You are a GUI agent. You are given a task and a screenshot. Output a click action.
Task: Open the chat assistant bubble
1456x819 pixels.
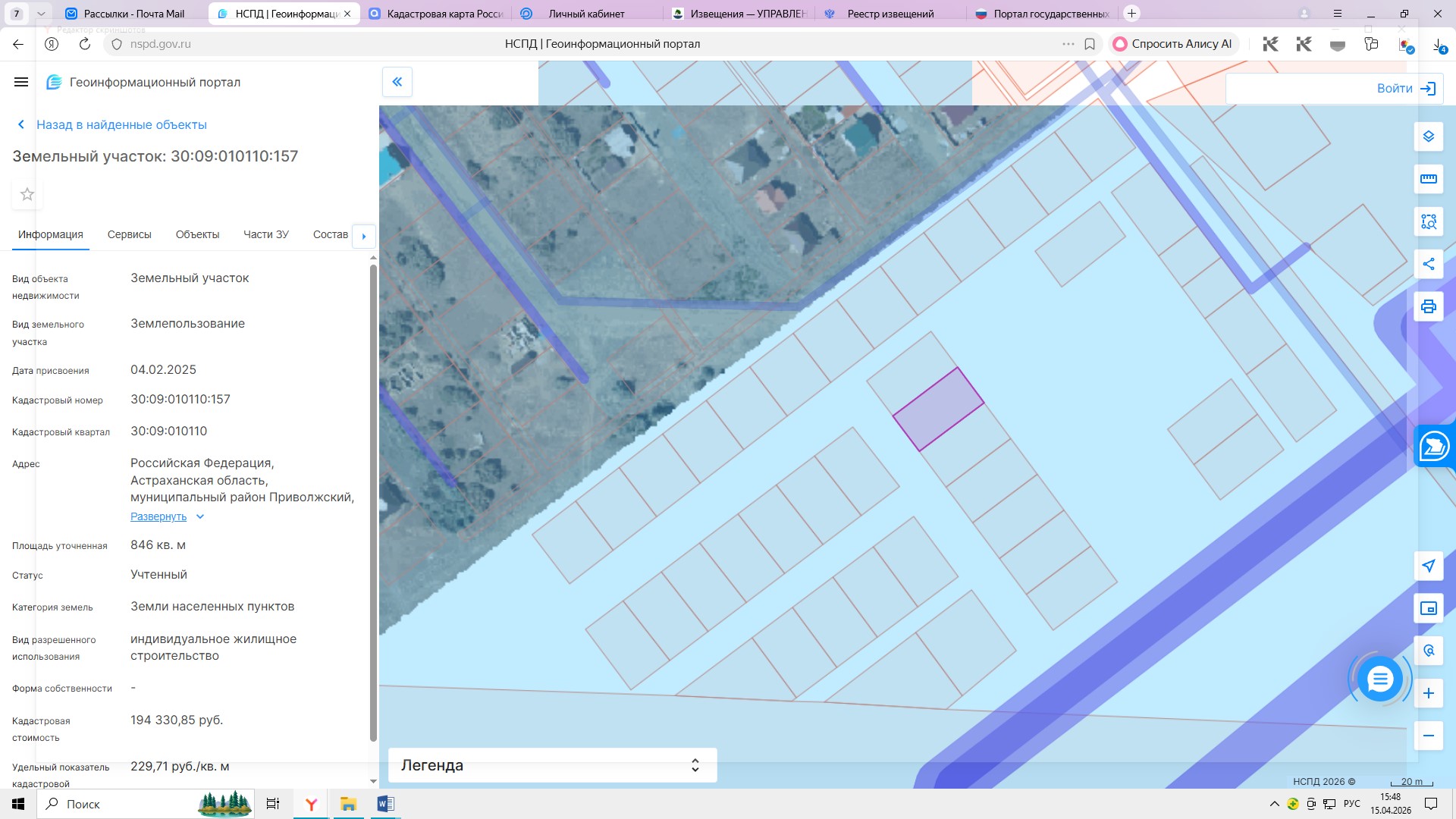[x=1379, y=679]
